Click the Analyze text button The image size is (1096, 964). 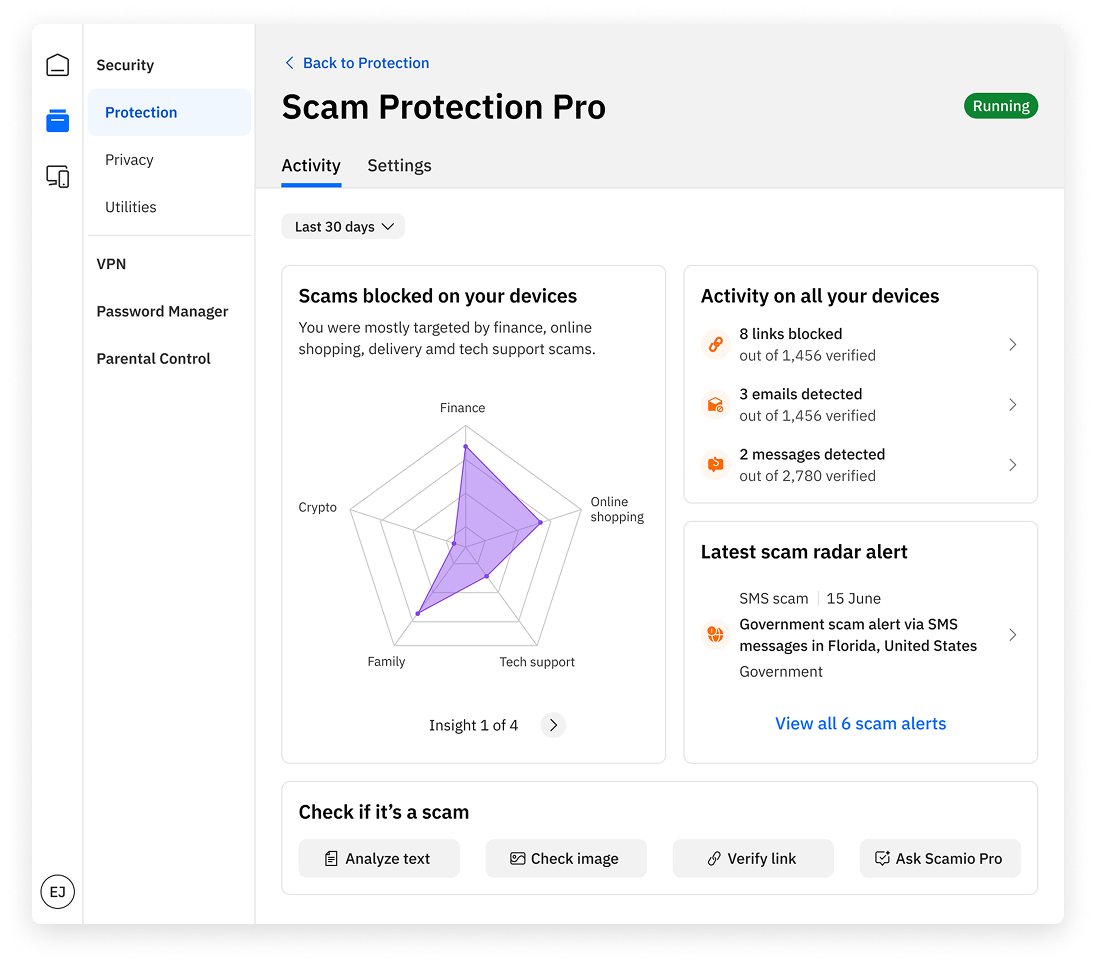click(379, 858)
